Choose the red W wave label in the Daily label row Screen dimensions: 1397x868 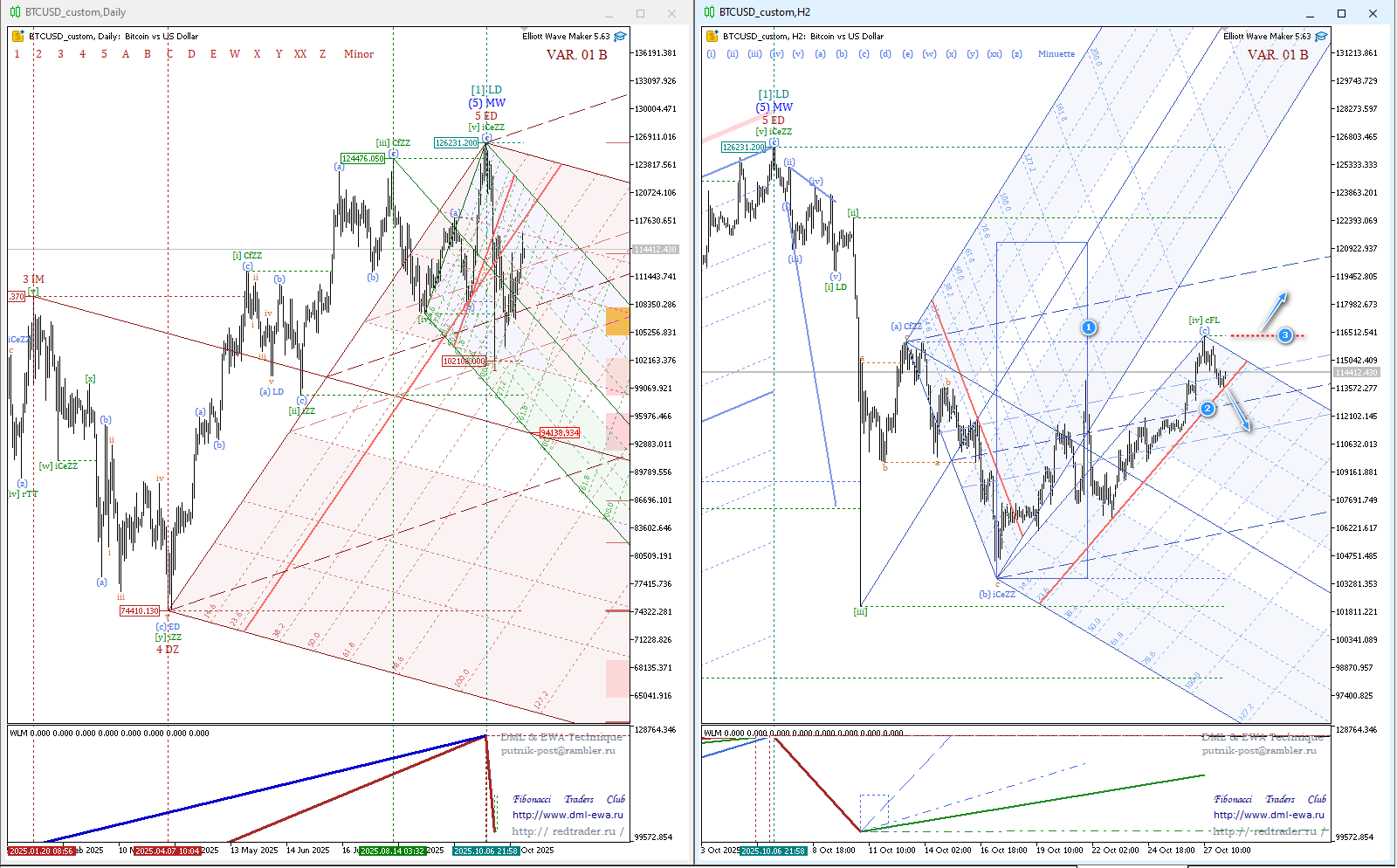point(235,54)
